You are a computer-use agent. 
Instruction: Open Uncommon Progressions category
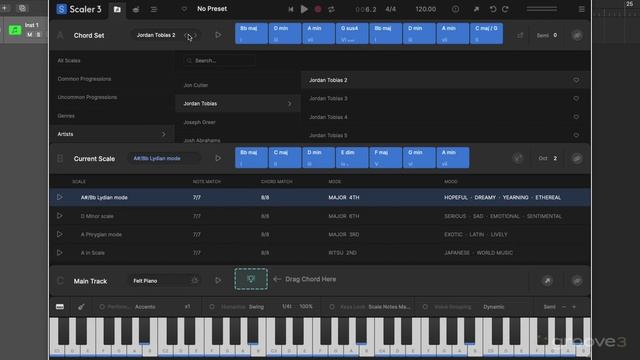(x=87, y=97)
